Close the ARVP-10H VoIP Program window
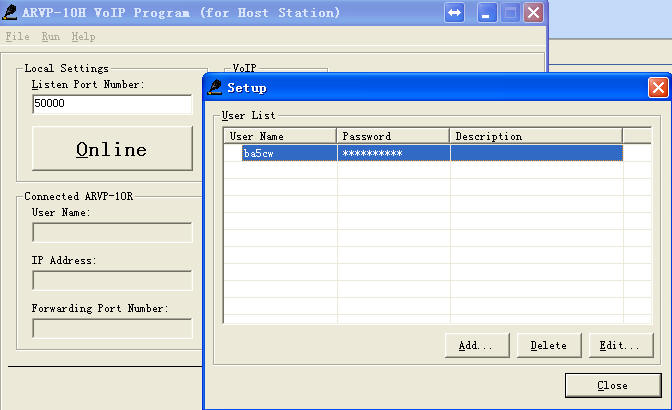 (x=533, y=12)
